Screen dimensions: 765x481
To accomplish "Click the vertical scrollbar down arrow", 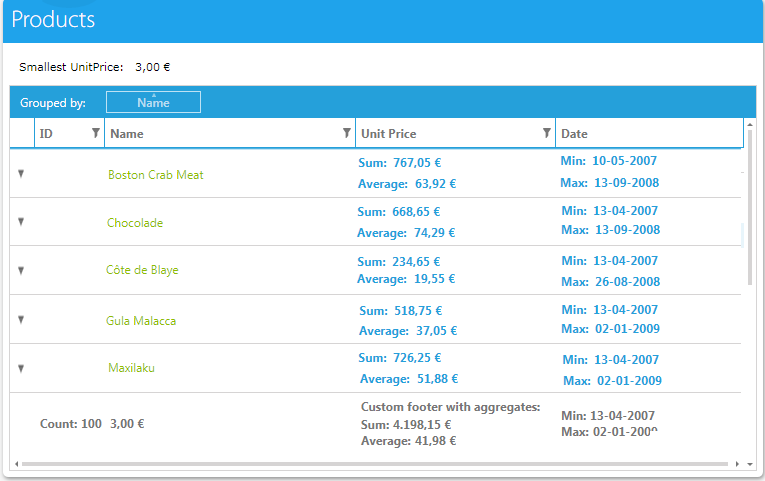I will click(750, 464).
